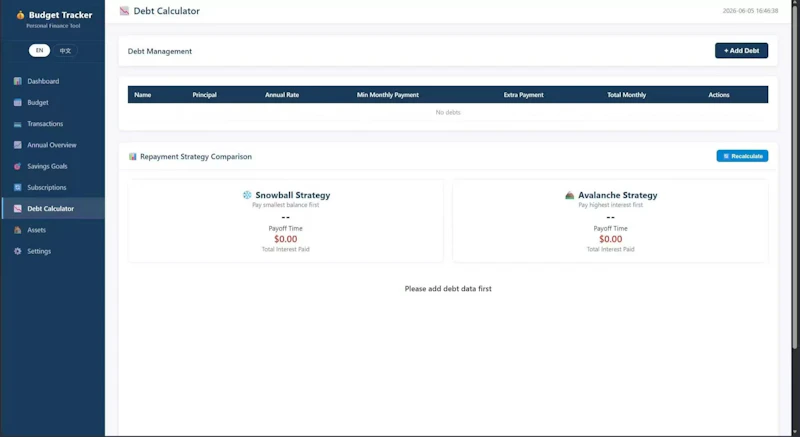Screen dimensions: 800x437
Task: Click Snowball Strategy $0.00 interest value
Action: pyautogui.click(x=286, y=239)
